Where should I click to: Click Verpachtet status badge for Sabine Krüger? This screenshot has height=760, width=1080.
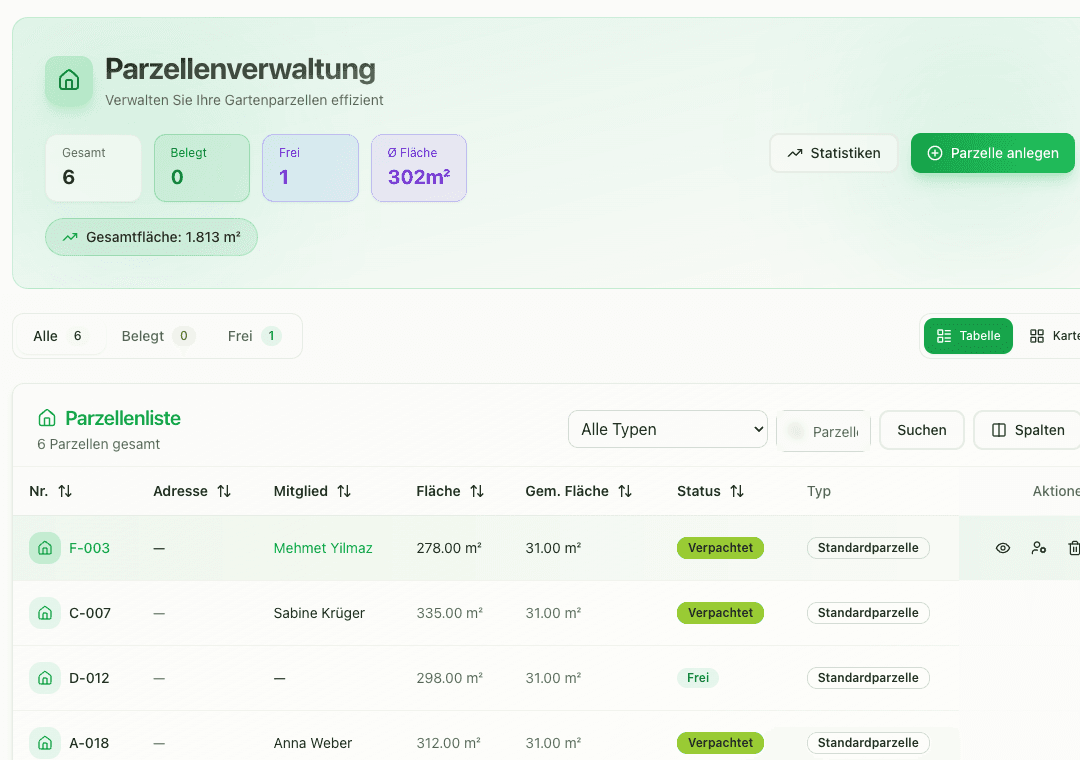pos(720,613)
